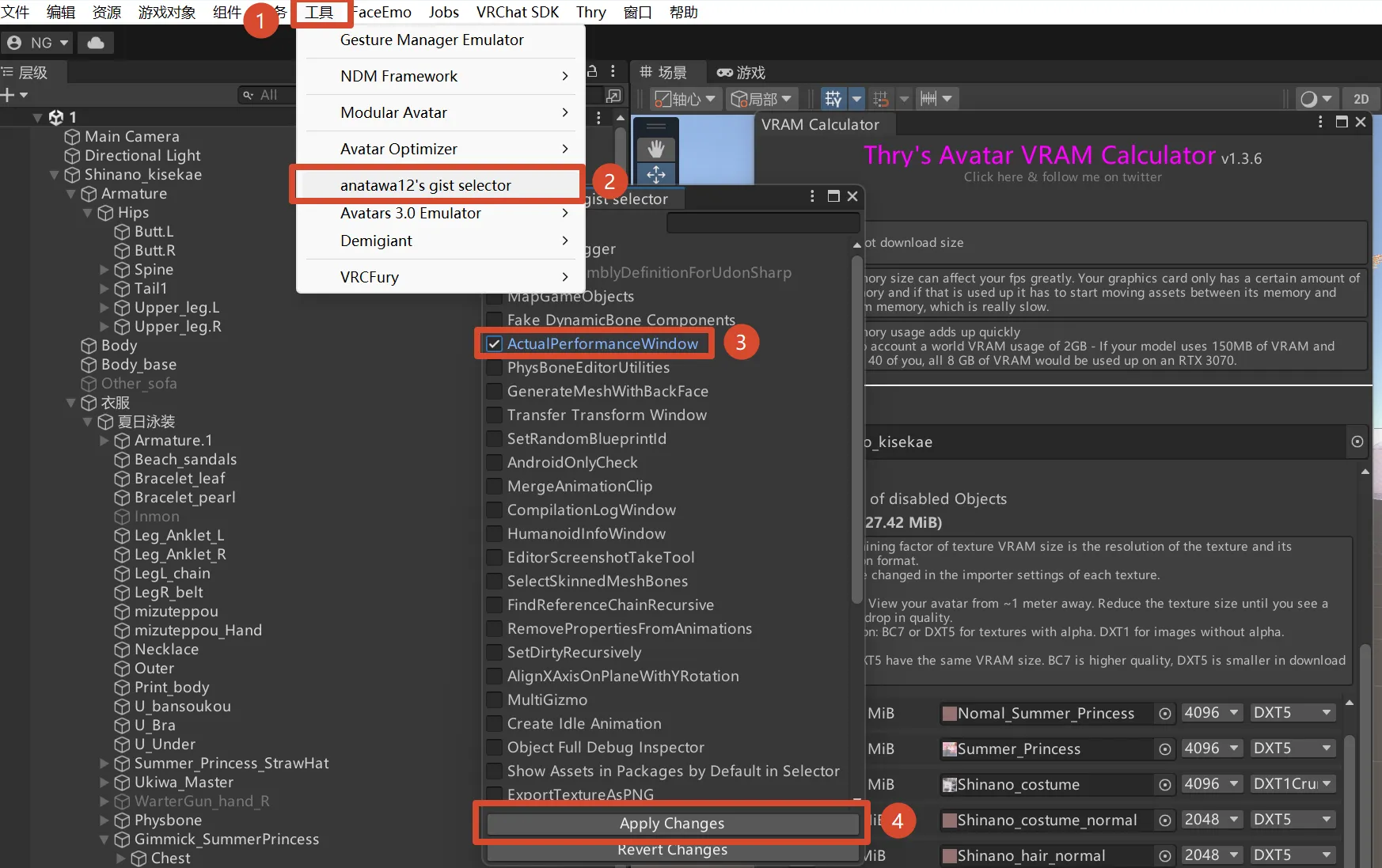1382x868 pixels.
Task: Open Shinano_costume DXT1Crunched format dropdown
Action: pyautogui.click(x=1293, y=784)
